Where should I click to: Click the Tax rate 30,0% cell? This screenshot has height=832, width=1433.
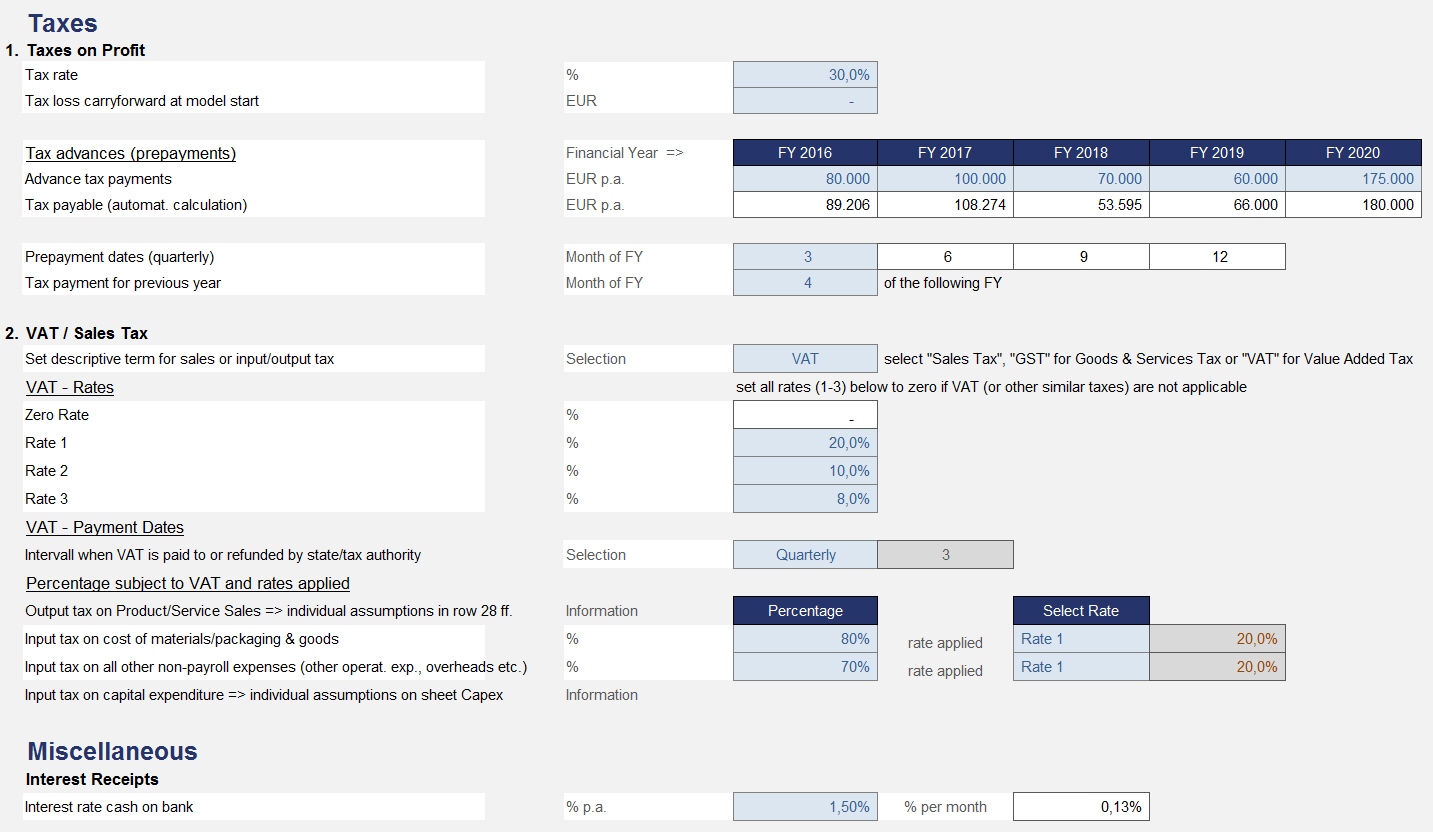(x=805, y=75)
